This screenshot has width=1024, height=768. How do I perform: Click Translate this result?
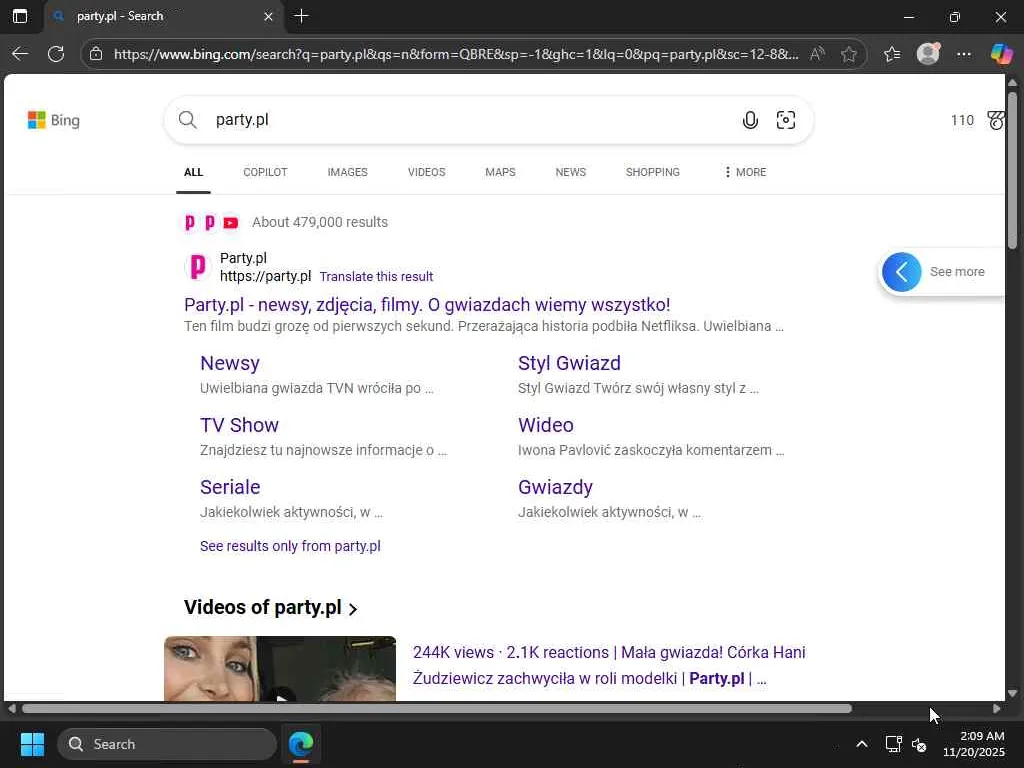pyautogui.click(x=376, y=277)
